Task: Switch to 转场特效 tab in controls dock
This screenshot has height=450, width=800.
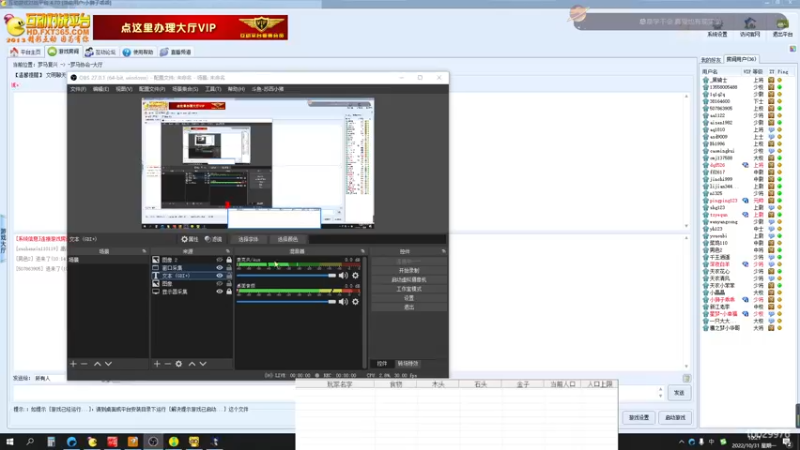Action: pyautogui.click(x=408, y=363)
